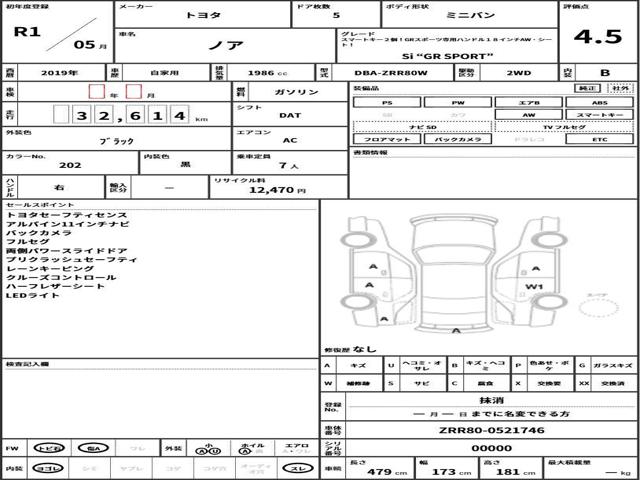Select the バックカメラ equipment box
640x480 pixels.
(458, 139)
